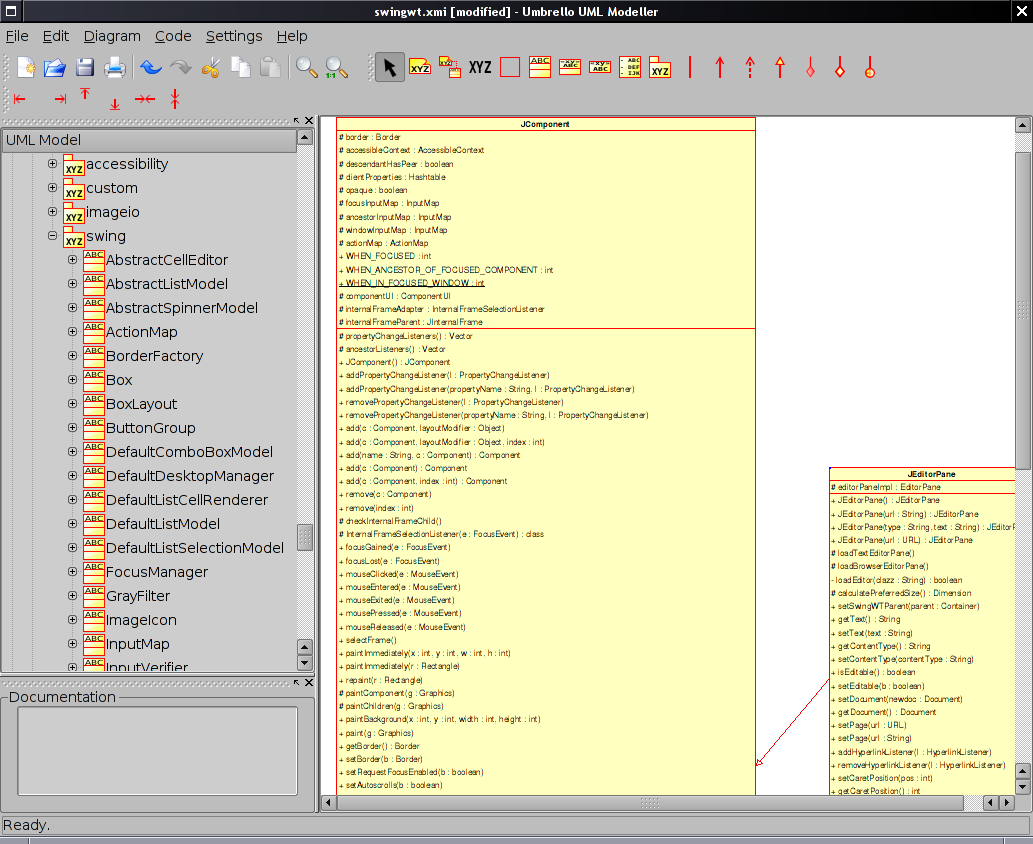
Task: Align selected widgets to the top
Action: coord(85,96)
